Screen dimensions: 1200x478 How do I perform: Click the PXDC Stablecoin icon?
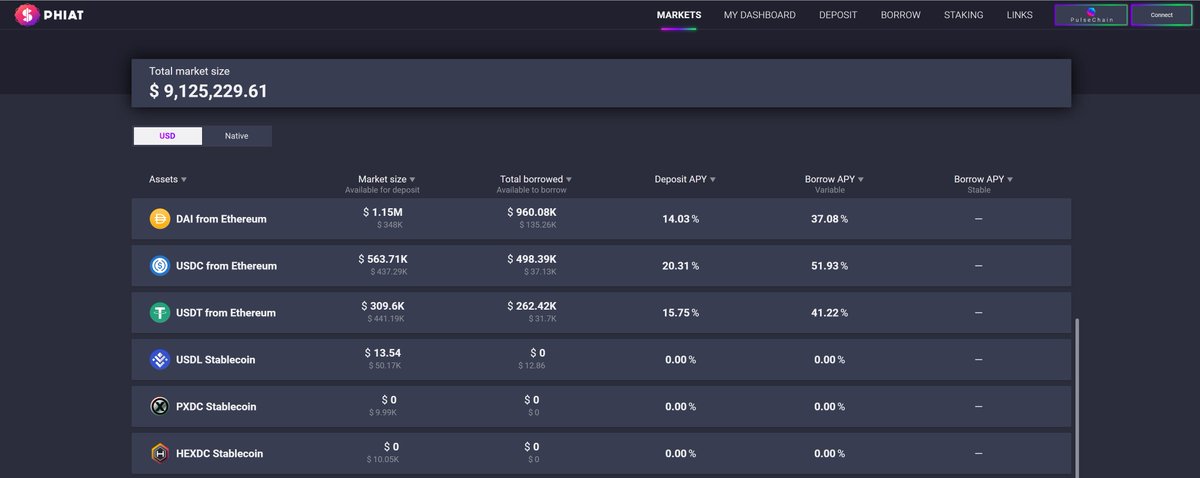pos(159,406)
